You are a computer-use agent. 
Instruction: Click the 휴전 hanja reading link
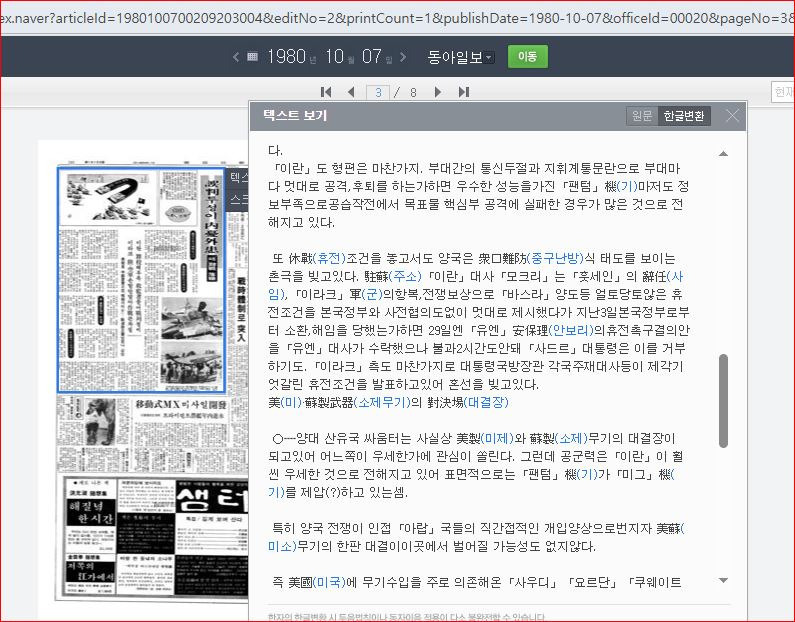[330, 259]
